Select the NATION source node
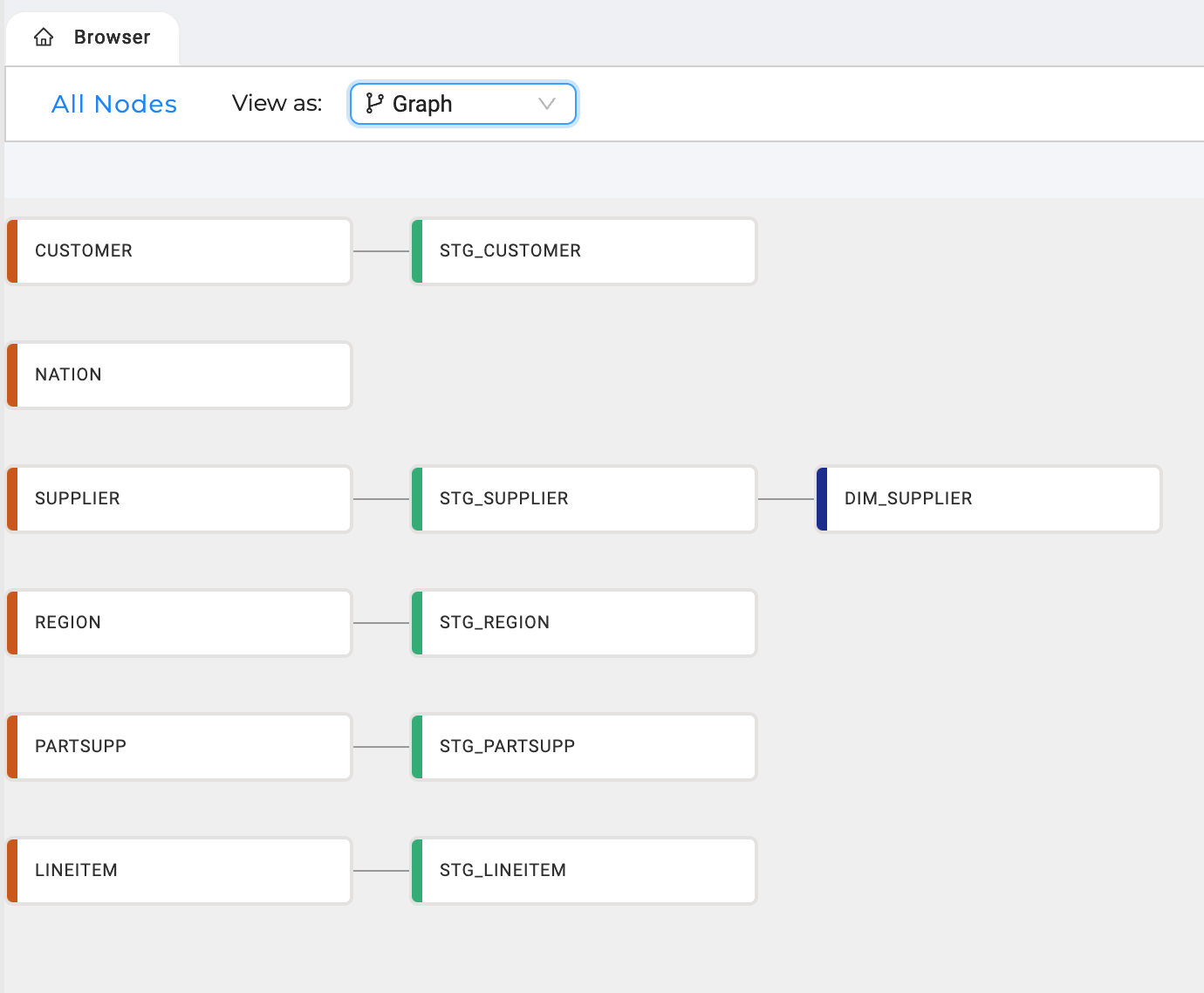 tap(179, 375)
